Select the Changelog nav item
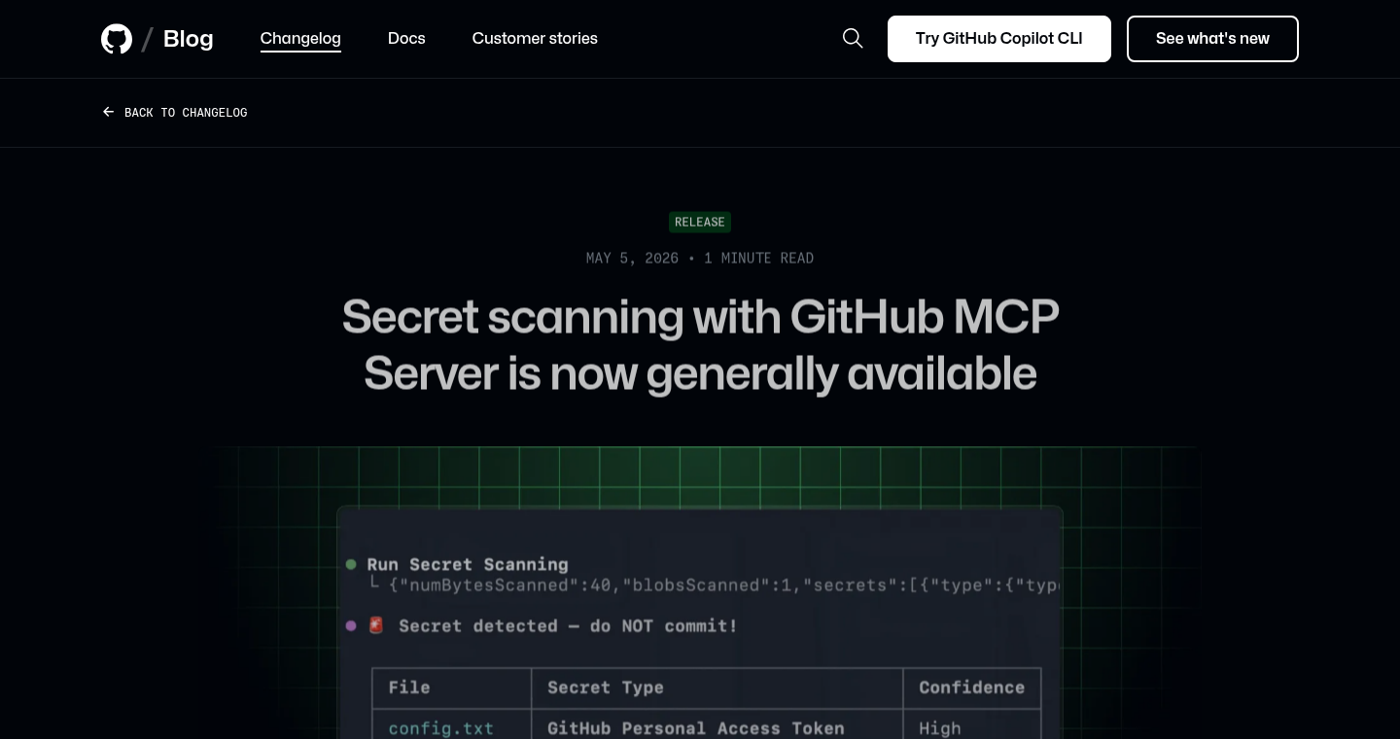The image size is (1400, 739). (x=300, y=38)
